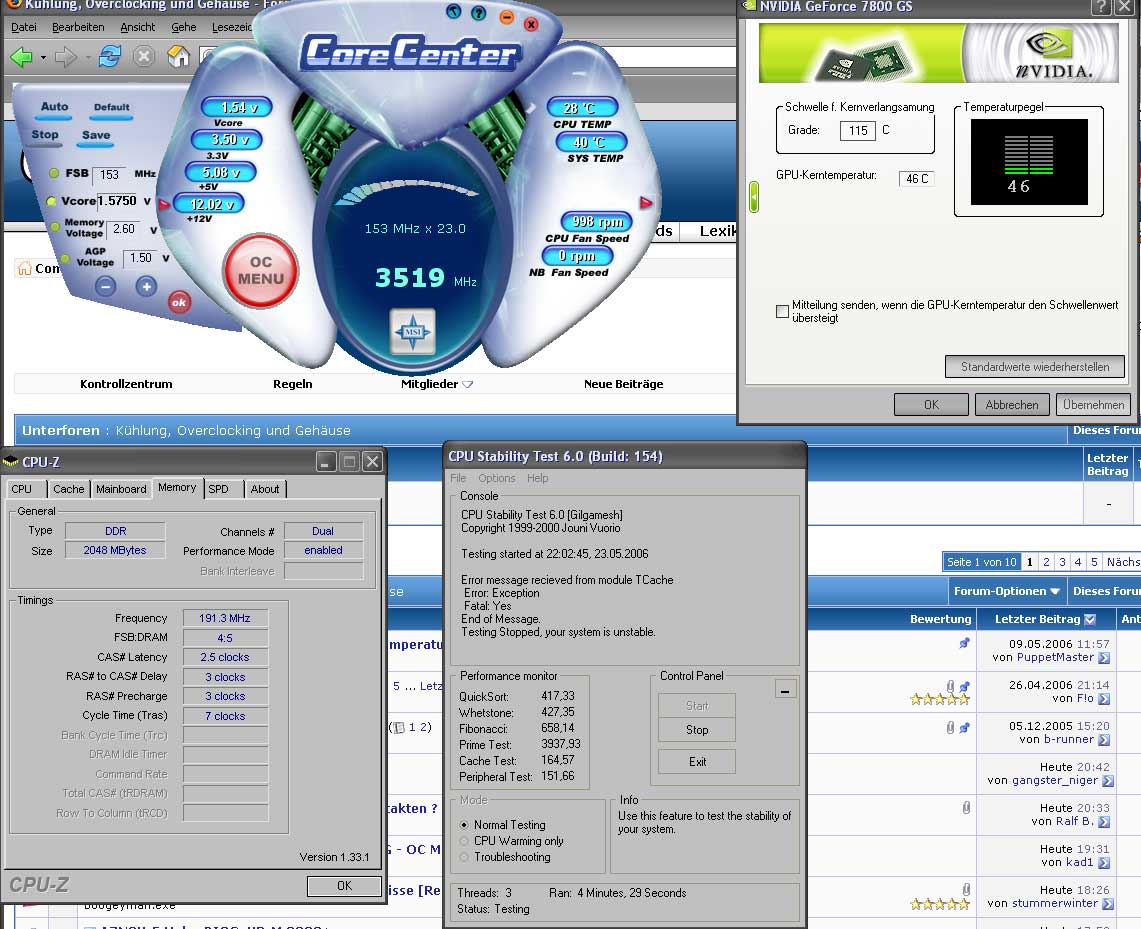Click Übernehmen in NVIDIA dialog
Screen dimensions: 1141x929
tap(1093, 404)
